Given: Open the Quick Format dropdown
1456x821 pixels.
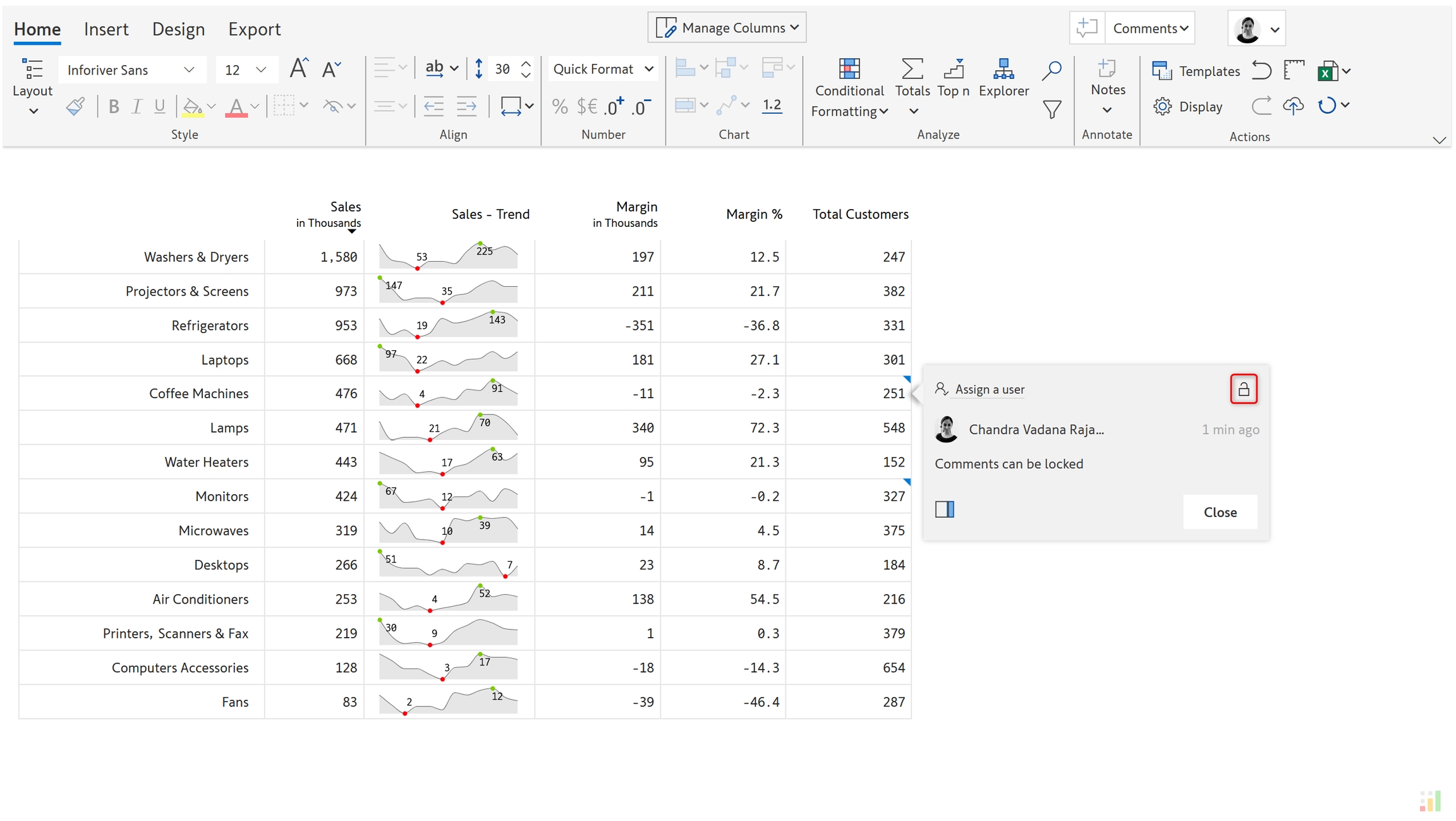Looking at the screenshot, I should [602, 69].
